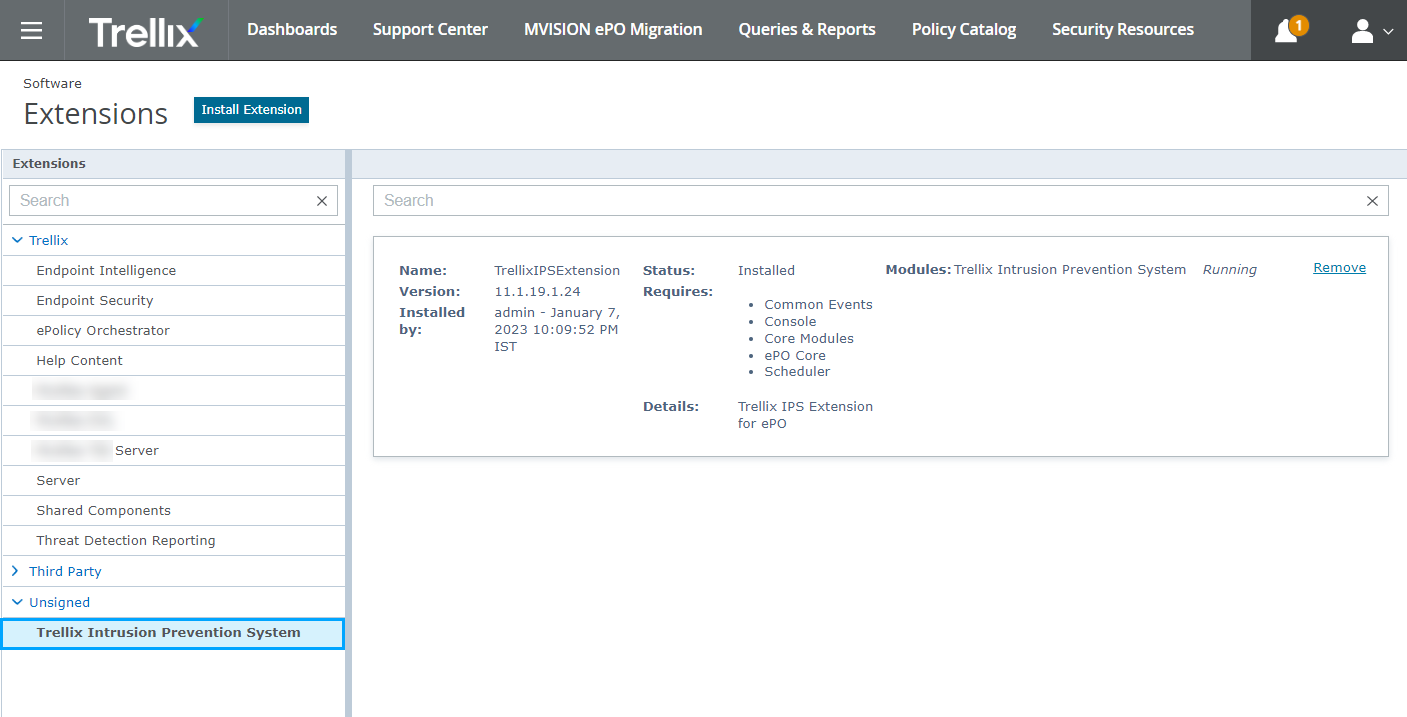Click the TrellixIPSExtension name value
The height and width of the screenshot is (717, 1407).
pyautogui.click(x=557, y=271)
